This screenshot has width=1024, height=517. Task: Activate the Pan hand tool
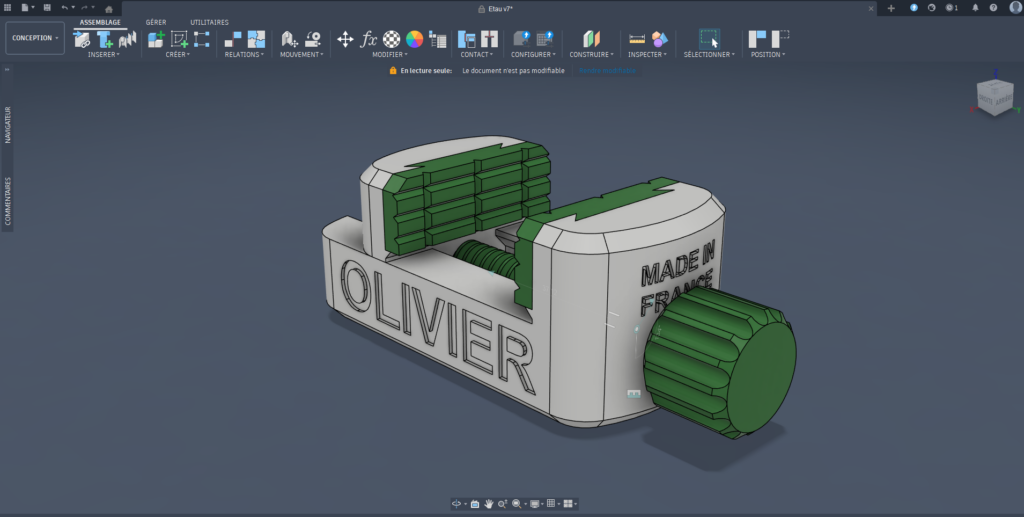tap(489, 504)
